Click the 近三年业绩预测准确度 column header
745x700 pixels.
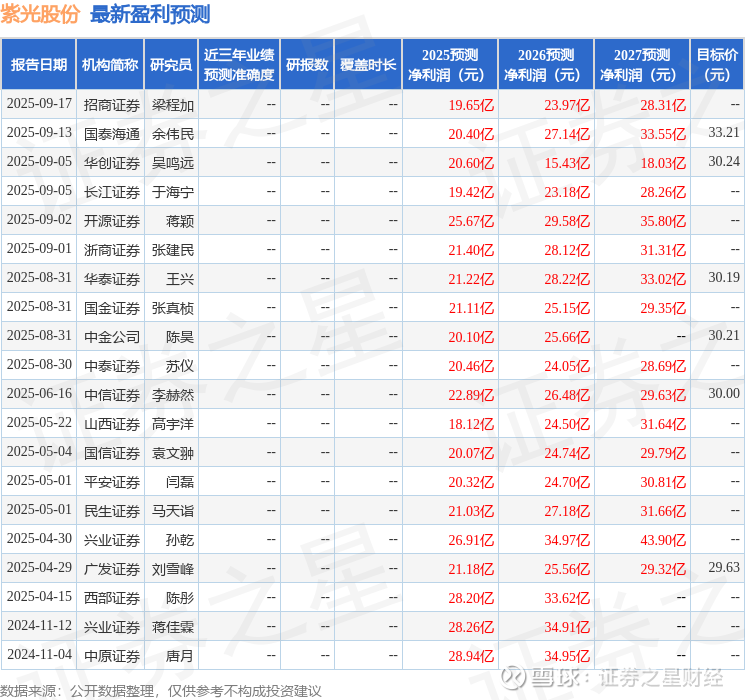(x=239, y=65)
